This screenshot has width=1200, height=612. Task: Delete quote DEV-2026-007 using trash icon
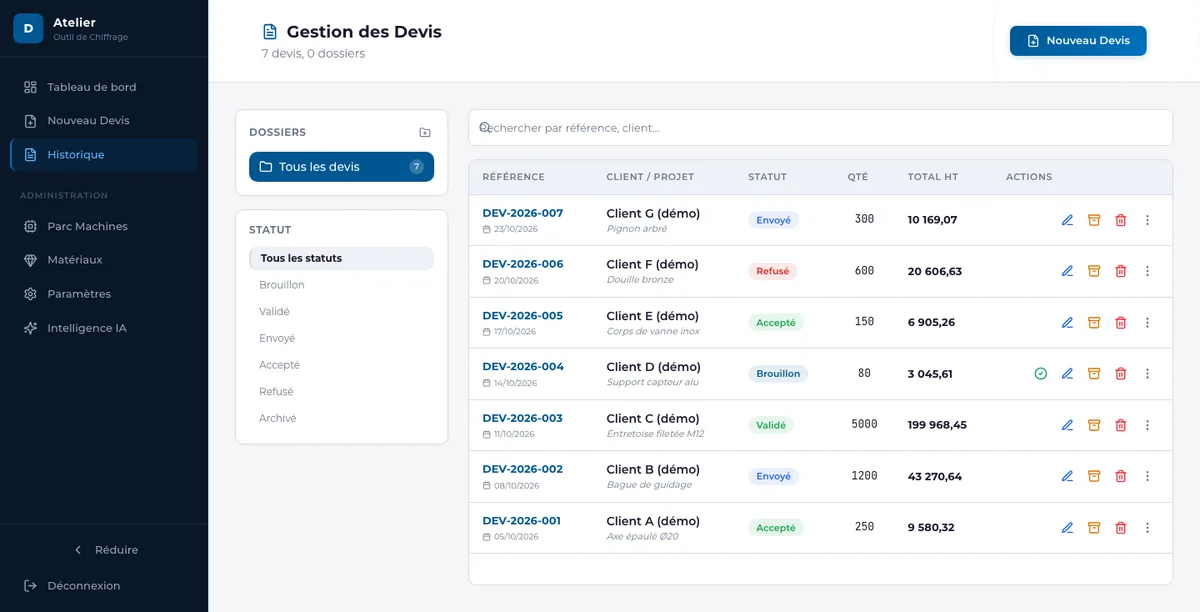click(x=1120, y=220)
